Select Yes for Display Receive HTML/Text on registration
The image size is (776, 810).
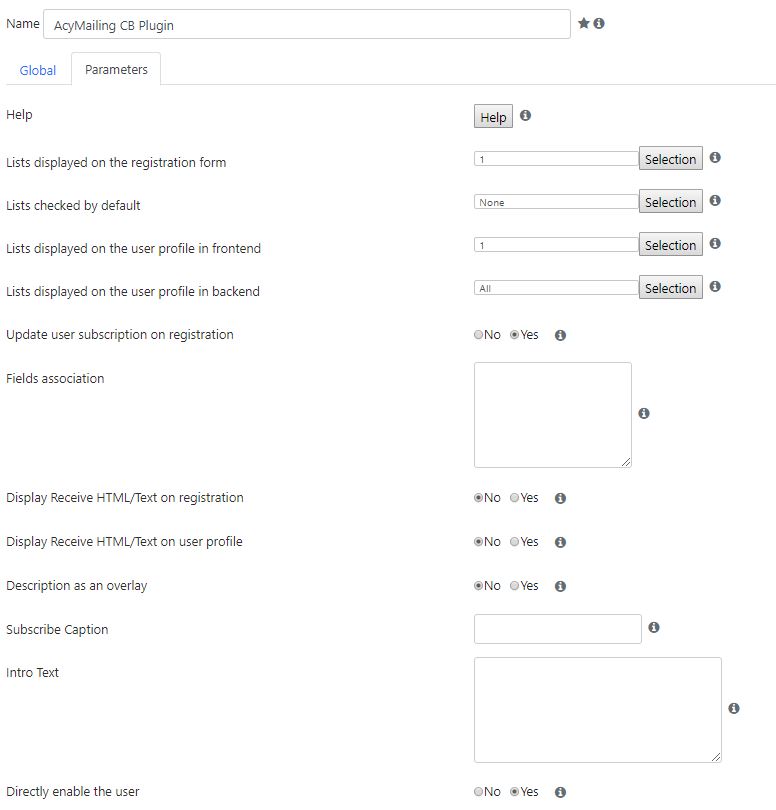tap(515, 497)
